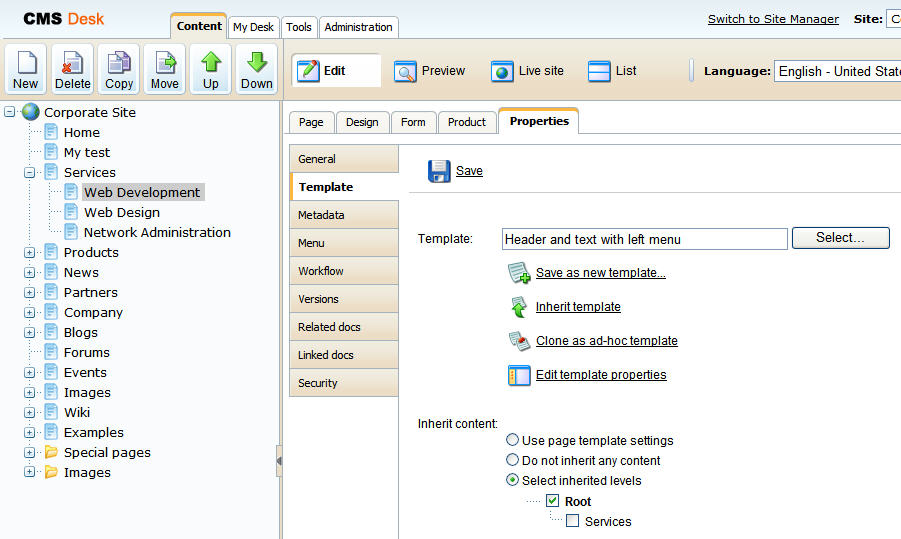
Task: Open the Language dropdown
Action: [x=837, y=71]
